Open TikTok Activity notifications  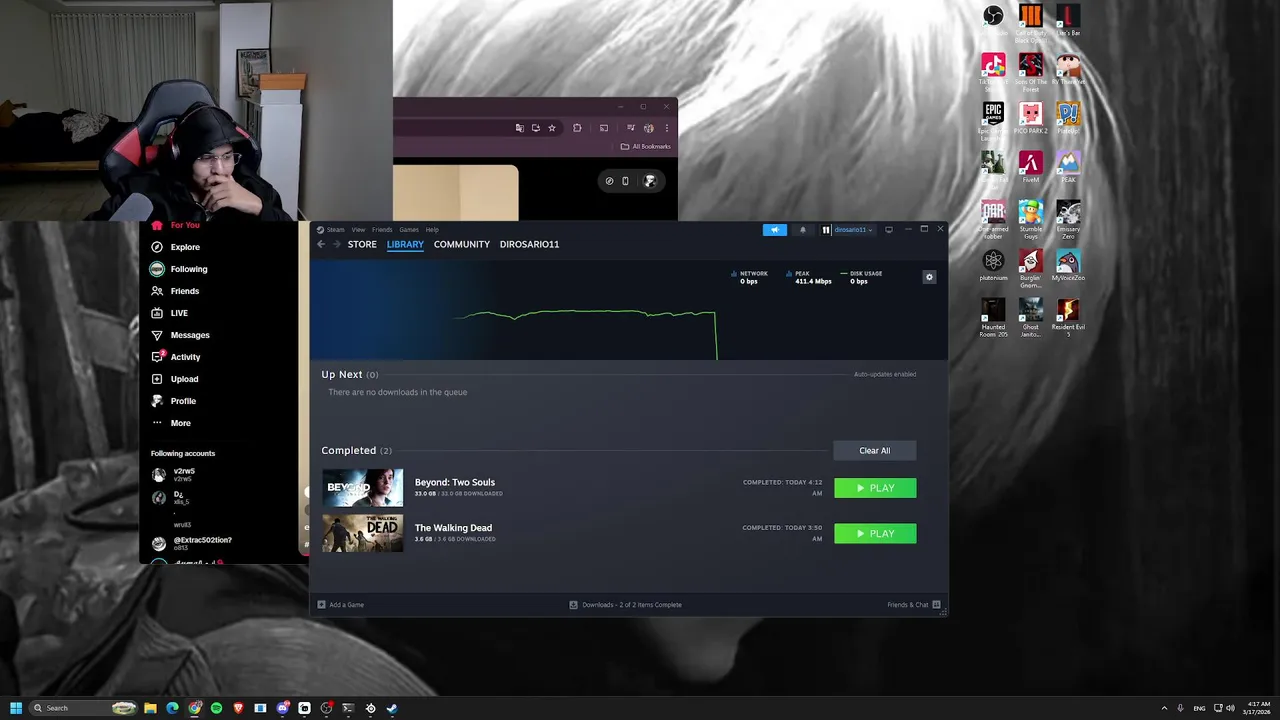[x=176, y=357]
